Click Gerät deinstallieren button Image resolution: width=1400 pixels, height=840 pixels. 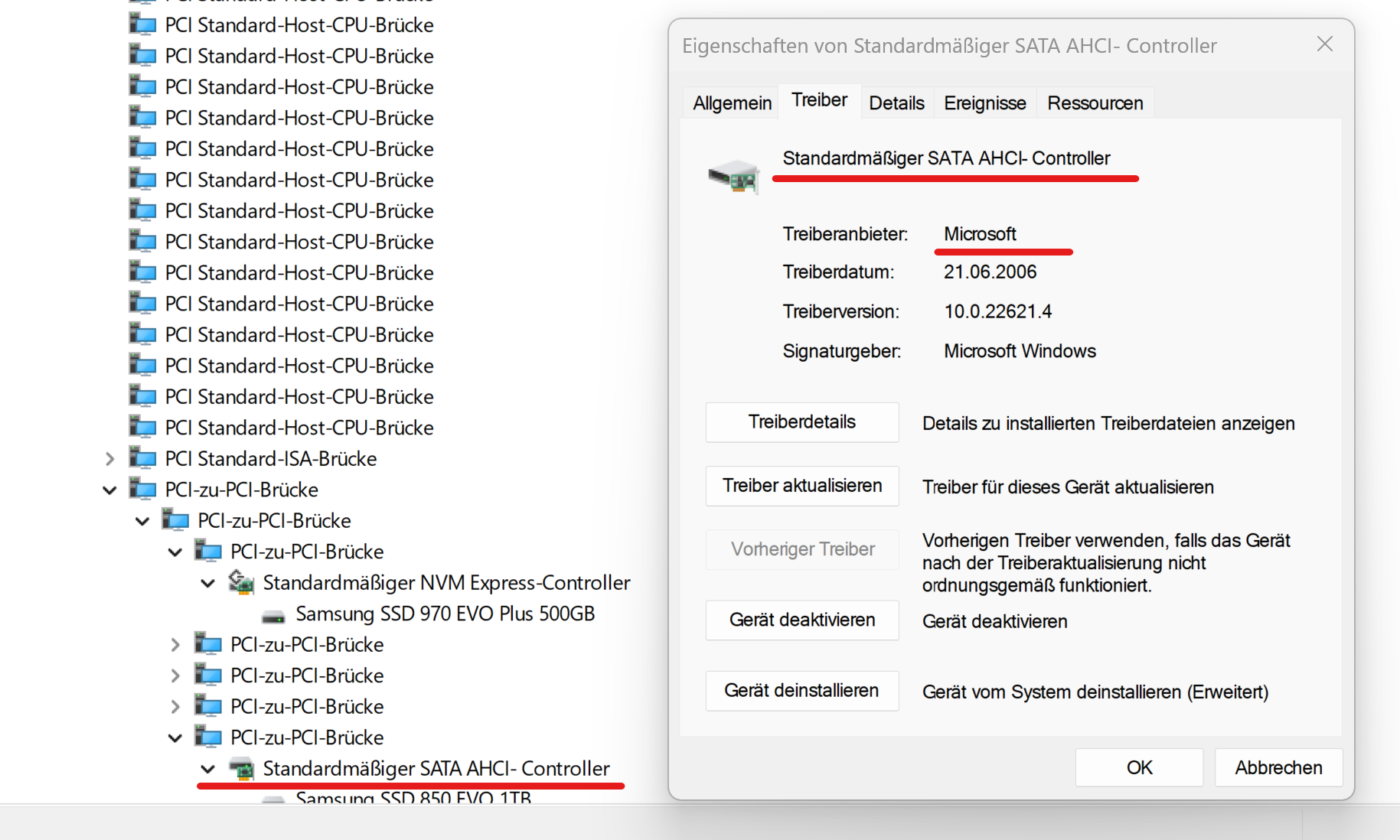802,690
